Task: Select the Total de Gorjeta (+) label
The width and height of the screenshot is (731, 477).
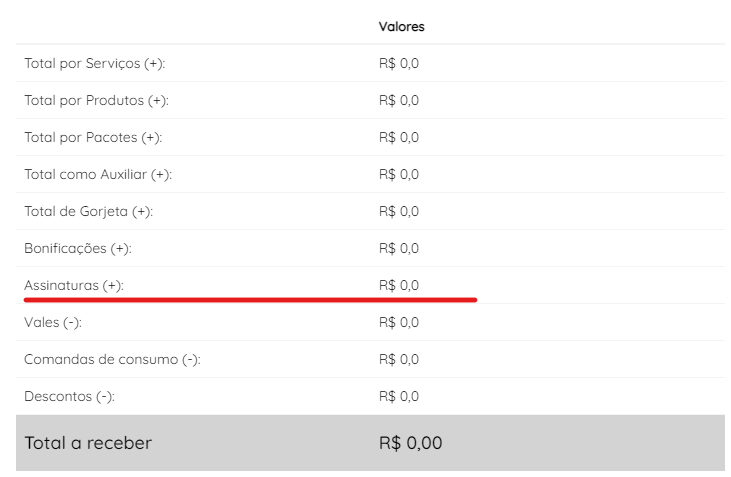Action: point(89,211)
